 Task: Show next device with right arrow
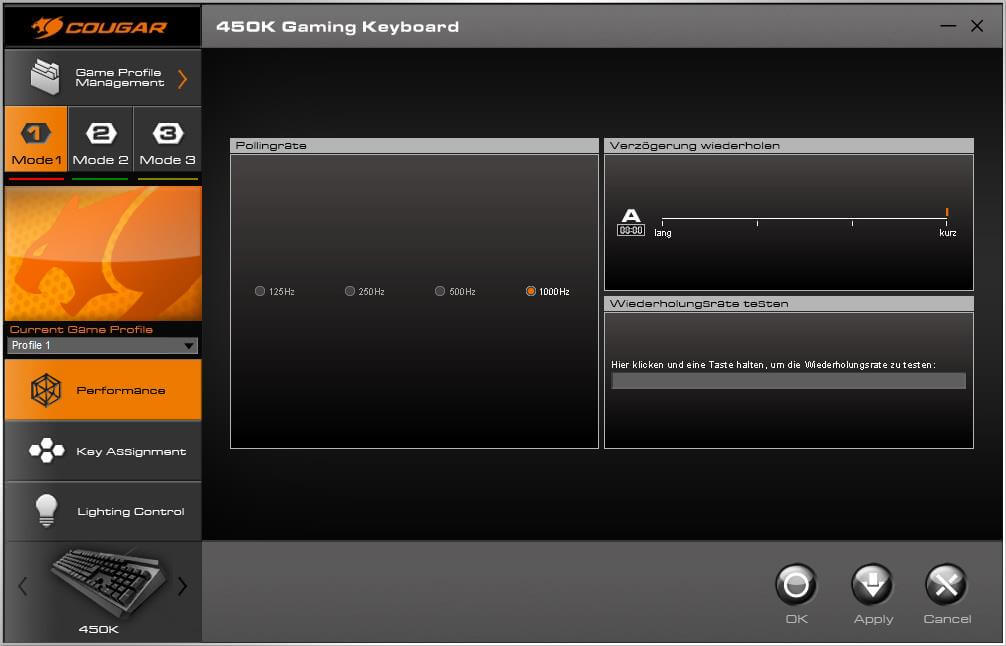[x=182, y=587]
